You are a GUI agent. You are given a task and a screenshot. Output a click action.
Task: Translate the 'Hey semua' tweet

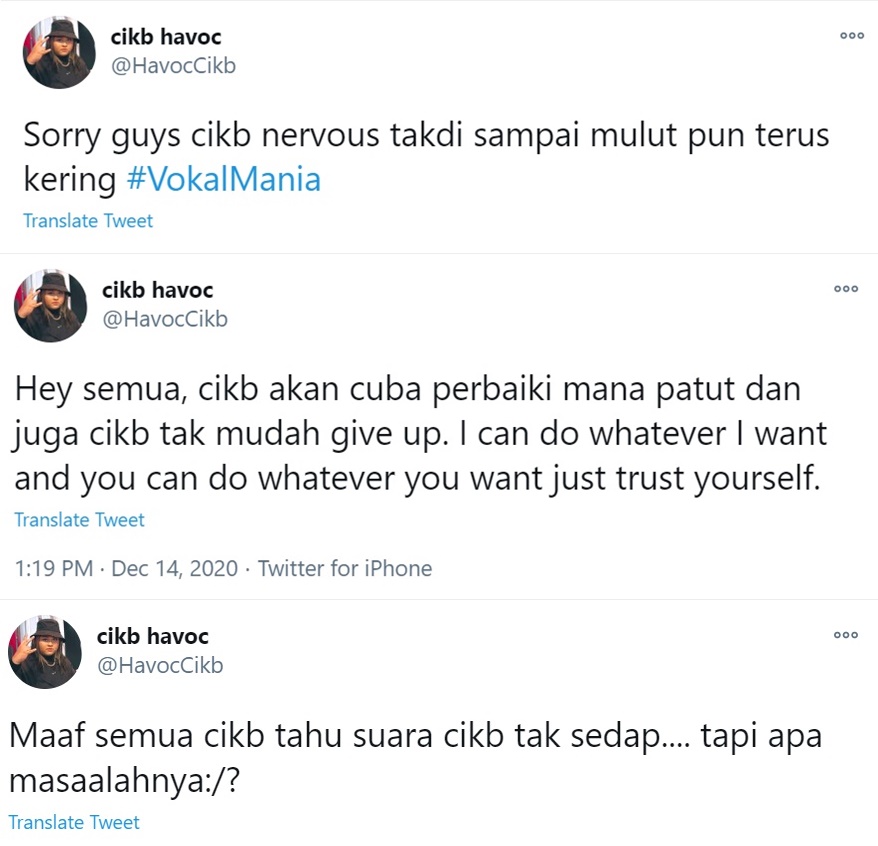80,520
